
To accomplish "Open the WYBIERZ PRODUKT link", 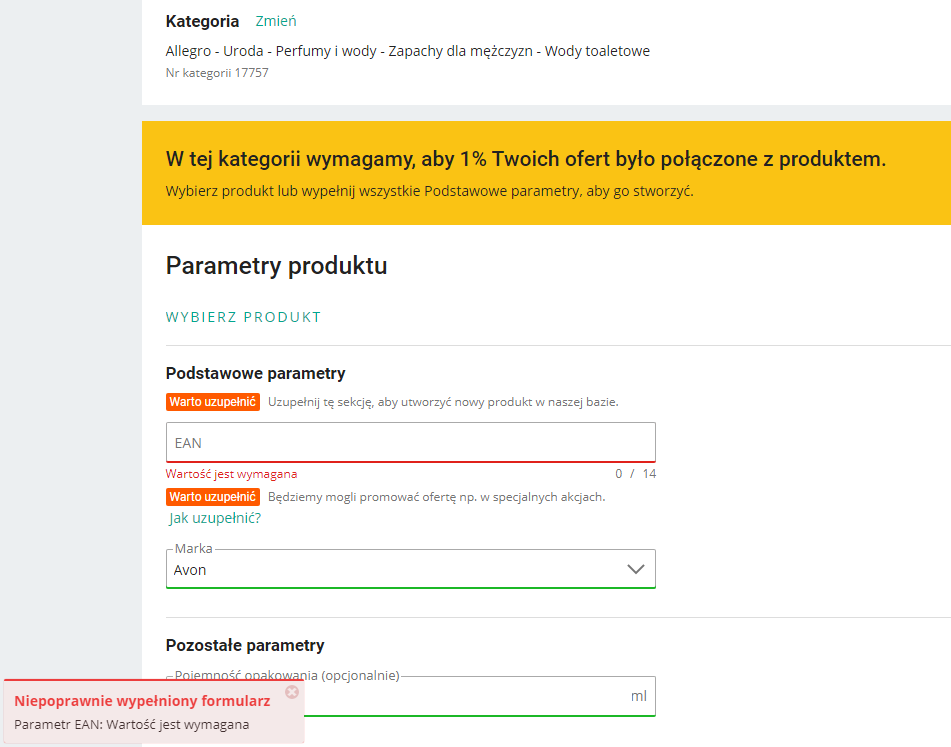I will 243,317.
